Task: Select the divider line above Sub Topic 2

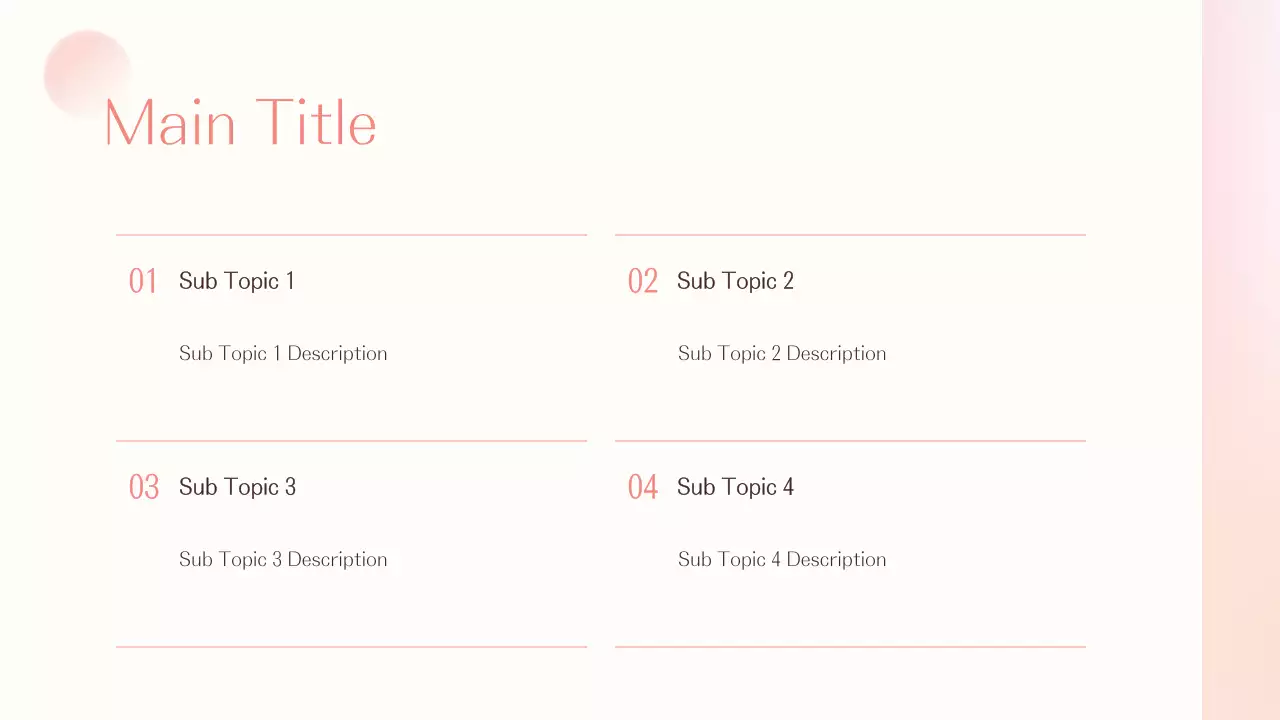Action: 850,235
